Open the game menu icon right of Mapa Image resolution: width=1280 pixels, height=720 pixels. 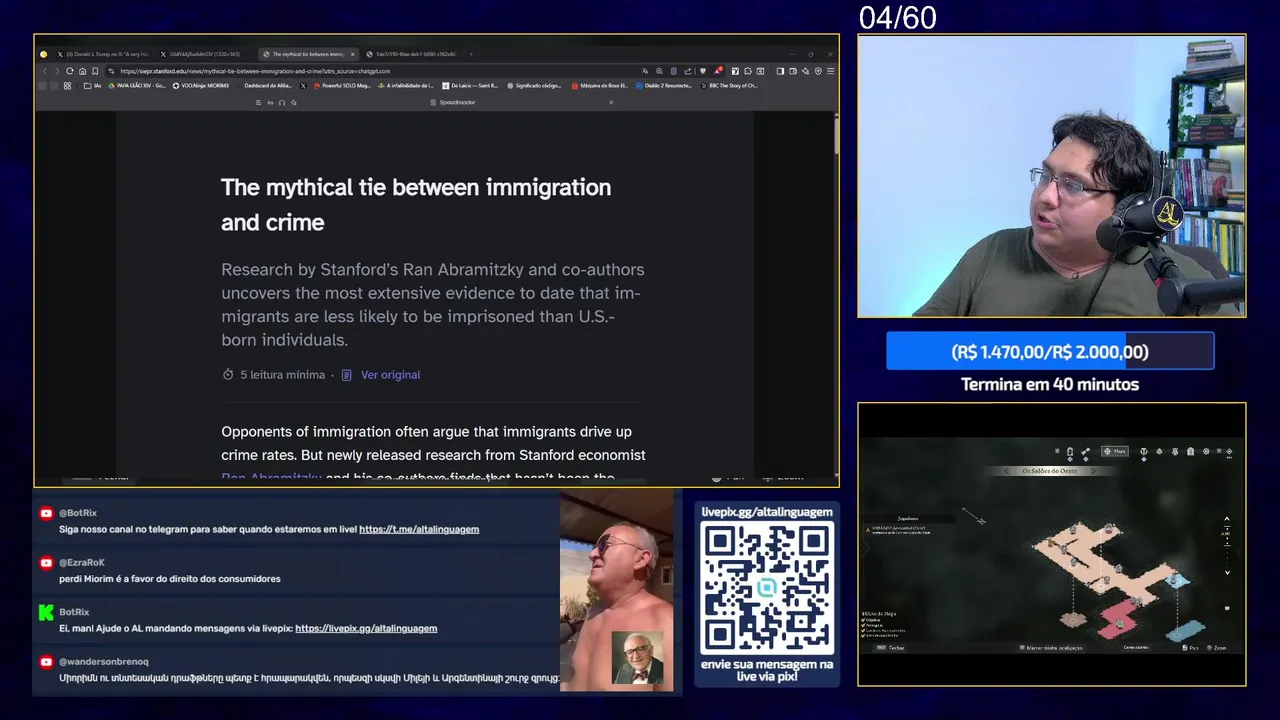click(x=1144, y=452)
